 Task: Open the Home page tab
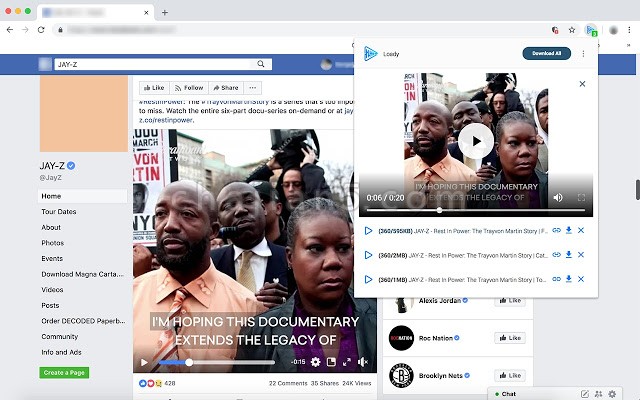click(x=82, y=196)
